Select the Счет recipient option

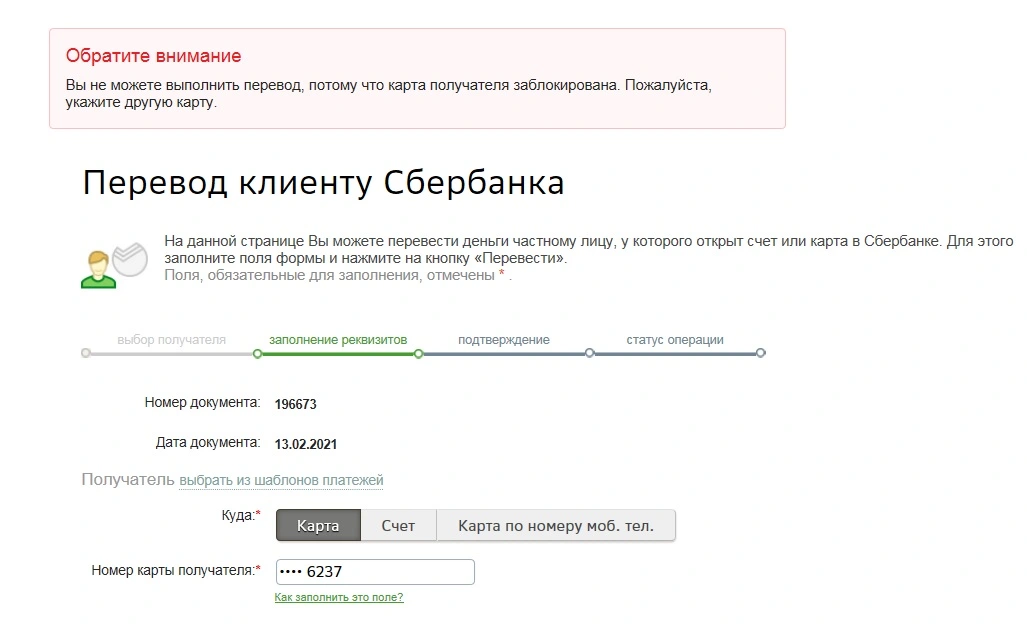(398, 525)
